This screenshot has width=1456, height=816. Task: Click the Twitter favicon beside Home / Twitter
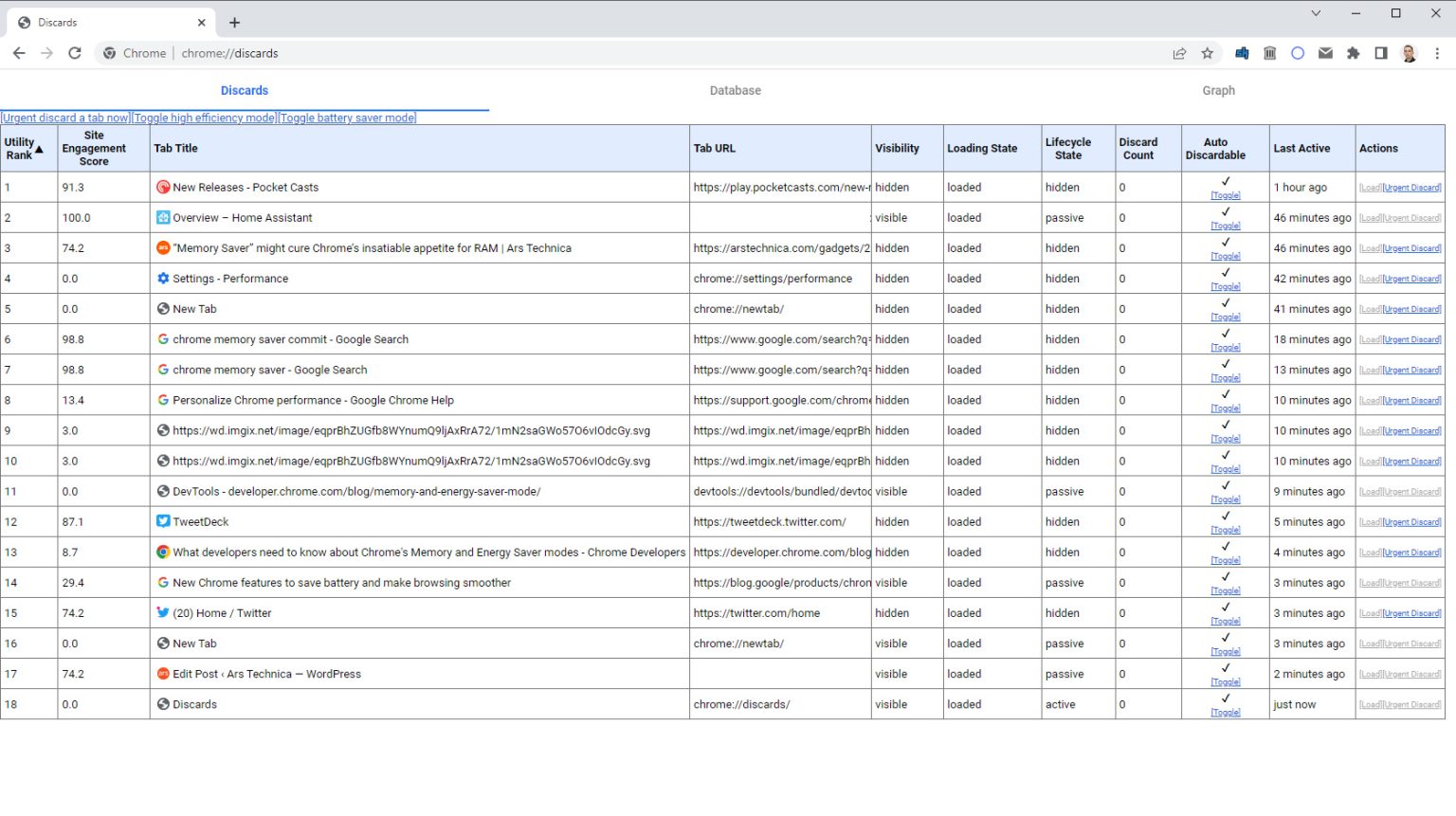(x=162, y=612)
